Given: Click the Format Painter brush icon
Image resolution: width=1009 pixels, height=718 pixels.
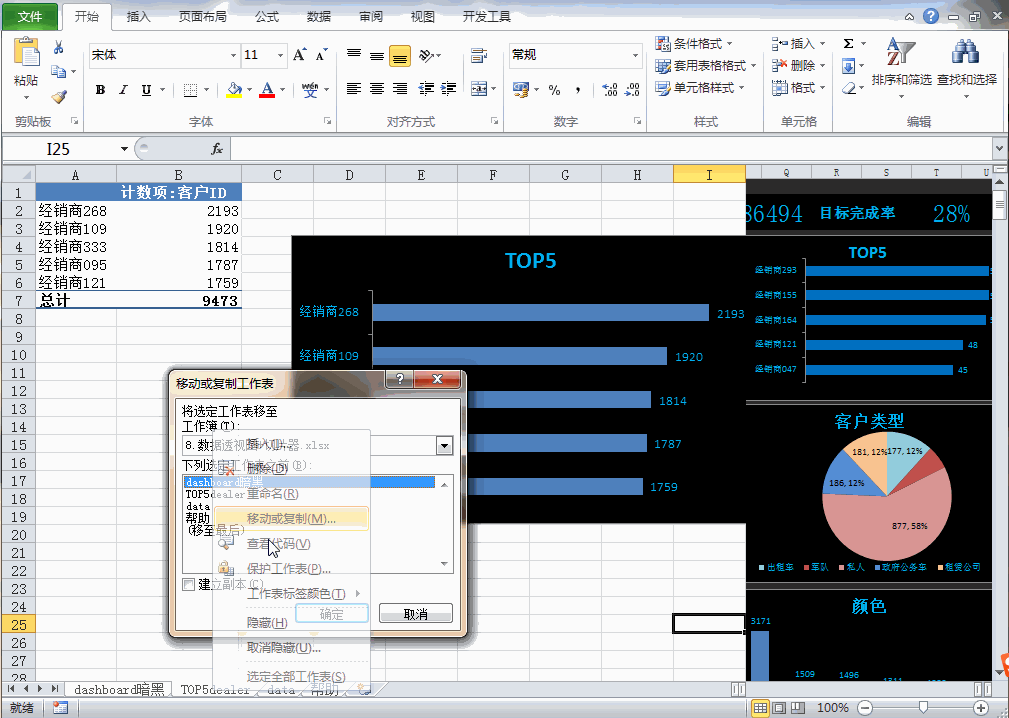Looking at the screenshot, I should click(x=59, y=97).
